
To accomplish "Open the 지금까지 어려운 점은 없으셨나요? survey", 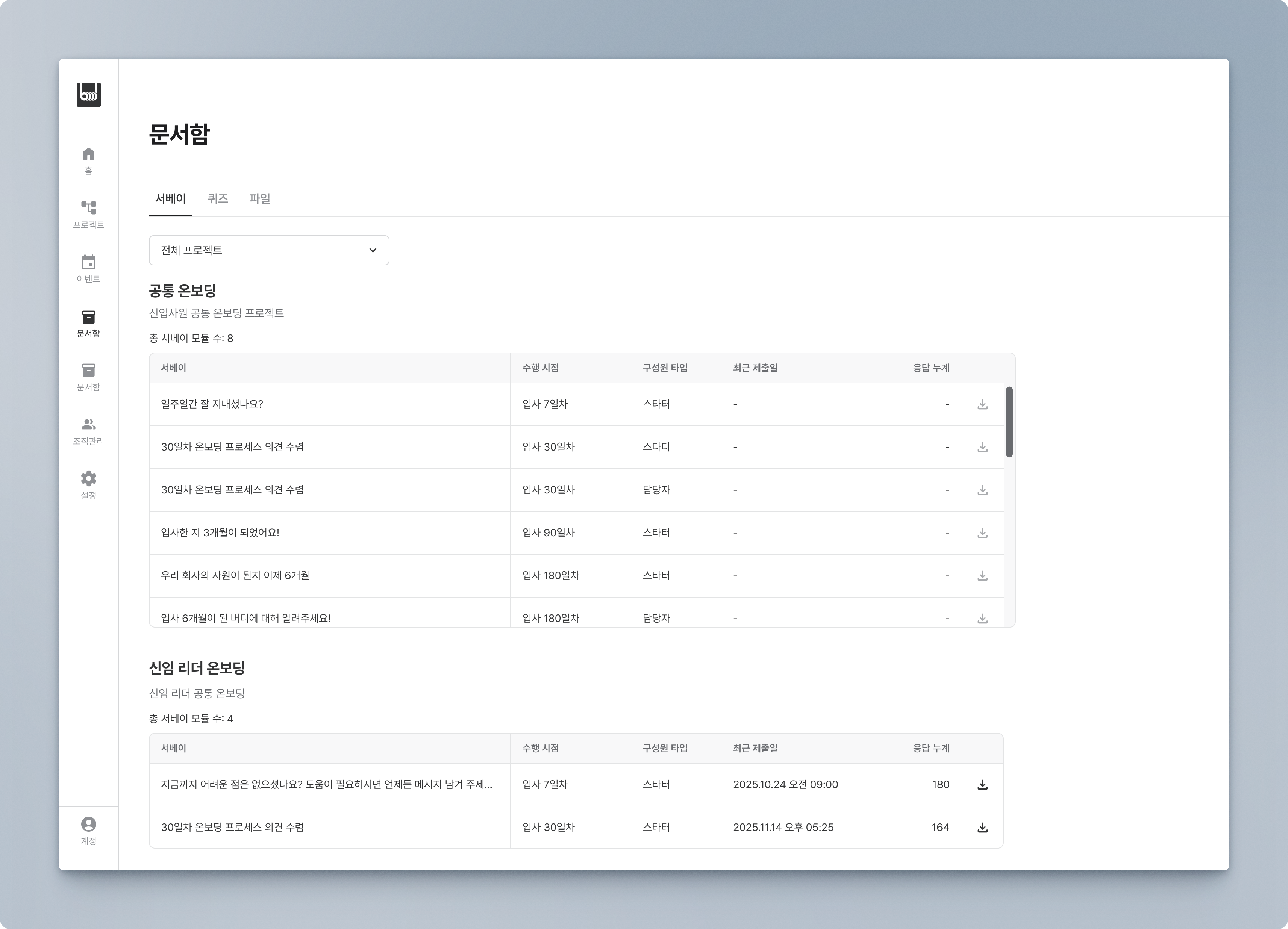I will [x=326, y=785].
